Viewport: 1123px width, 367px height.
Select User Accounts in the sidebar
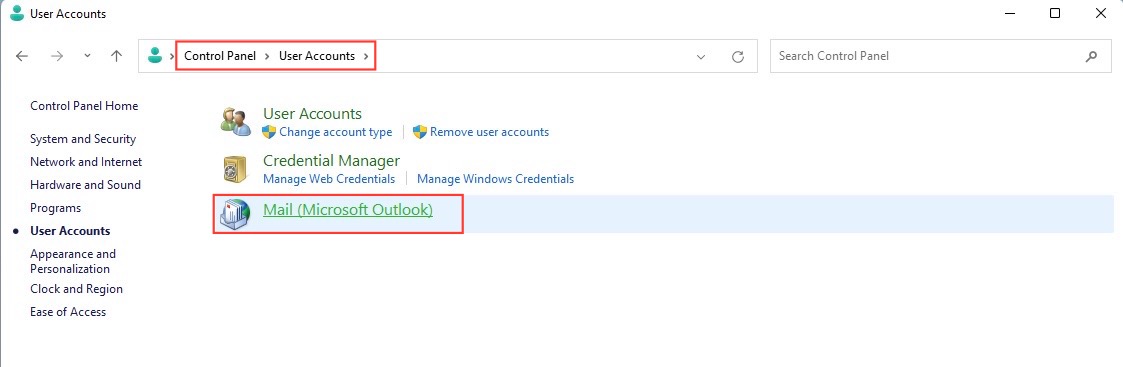click(70, 231)
